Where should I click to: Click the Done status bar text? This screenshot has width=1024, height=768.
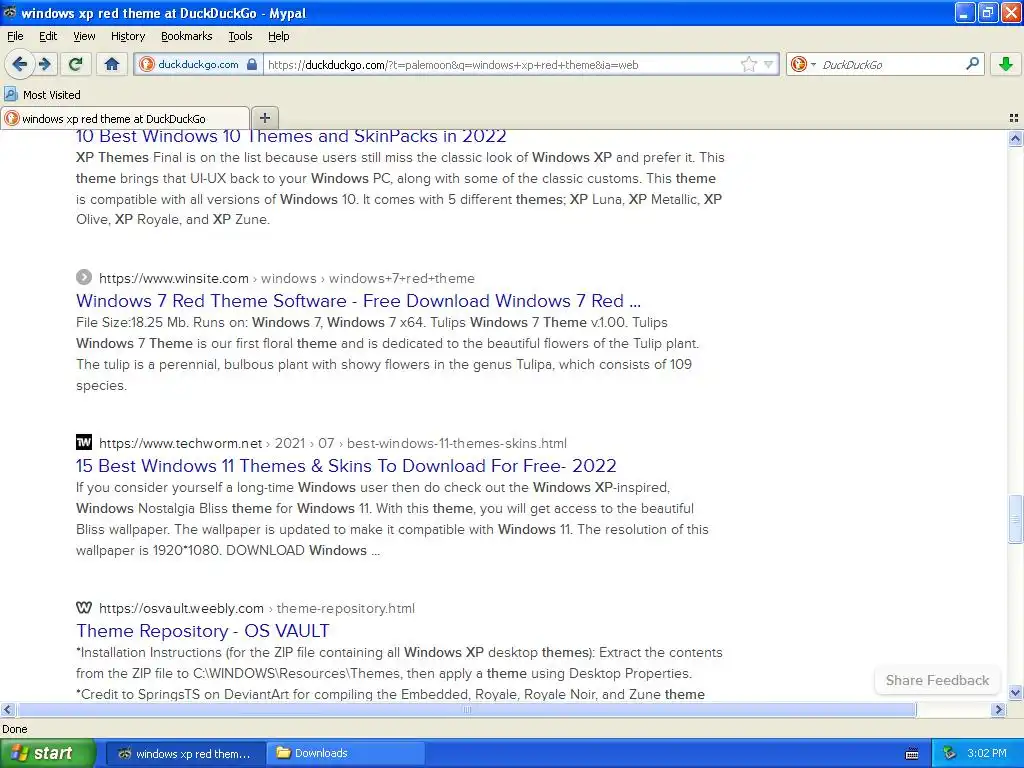click(x=14, y=729)
